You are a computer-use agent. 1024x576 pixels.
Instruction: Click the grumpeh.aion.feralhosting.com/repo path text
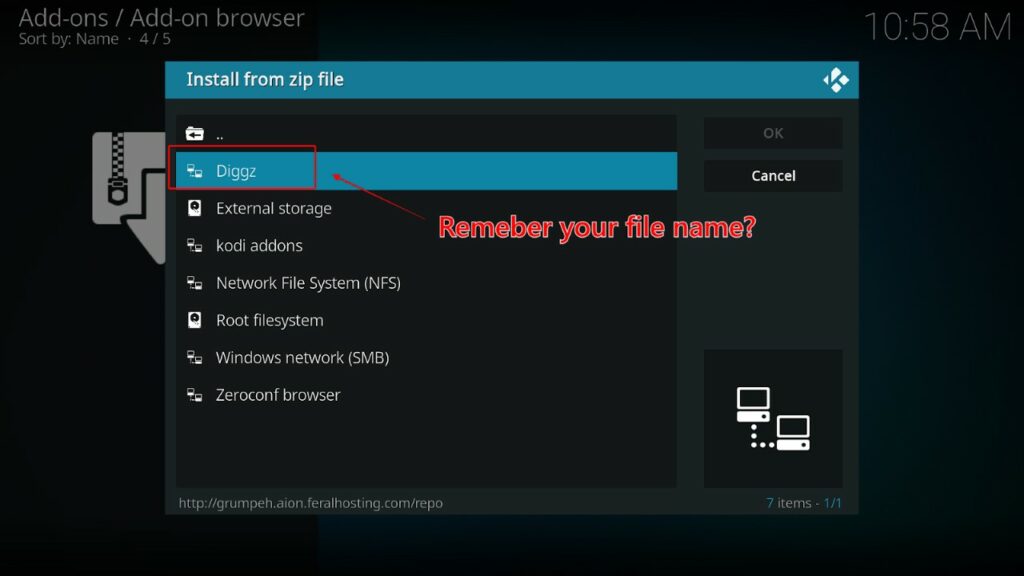pyautogui.click(x=311, y=503)
